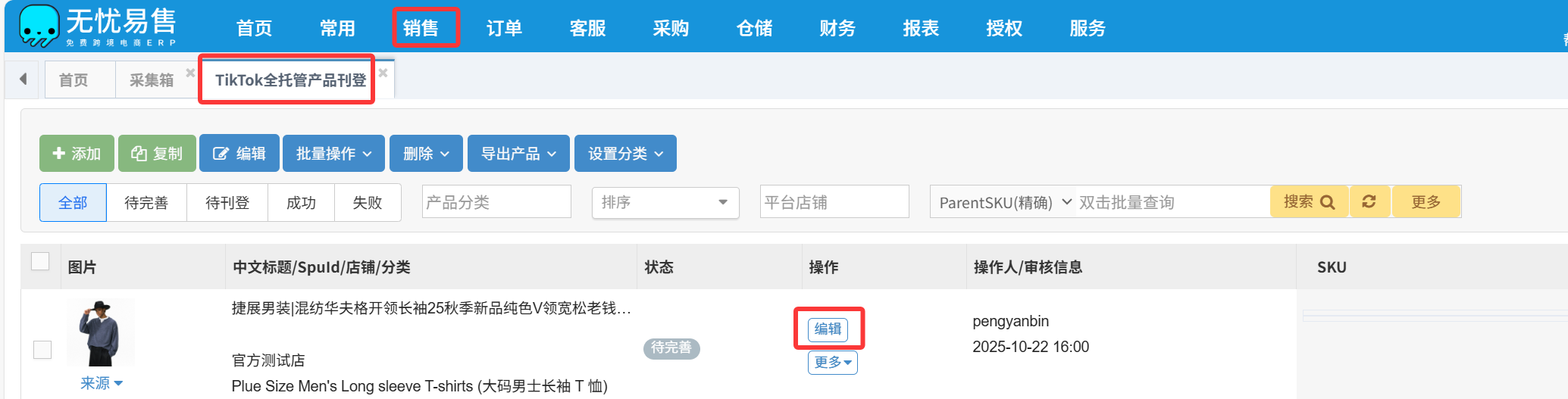Click the 无忧易售 octopus logo icon
Image resolution: width=1568 pixels, height=399 pixels.
pyautogui.click(x=39, y=25)
